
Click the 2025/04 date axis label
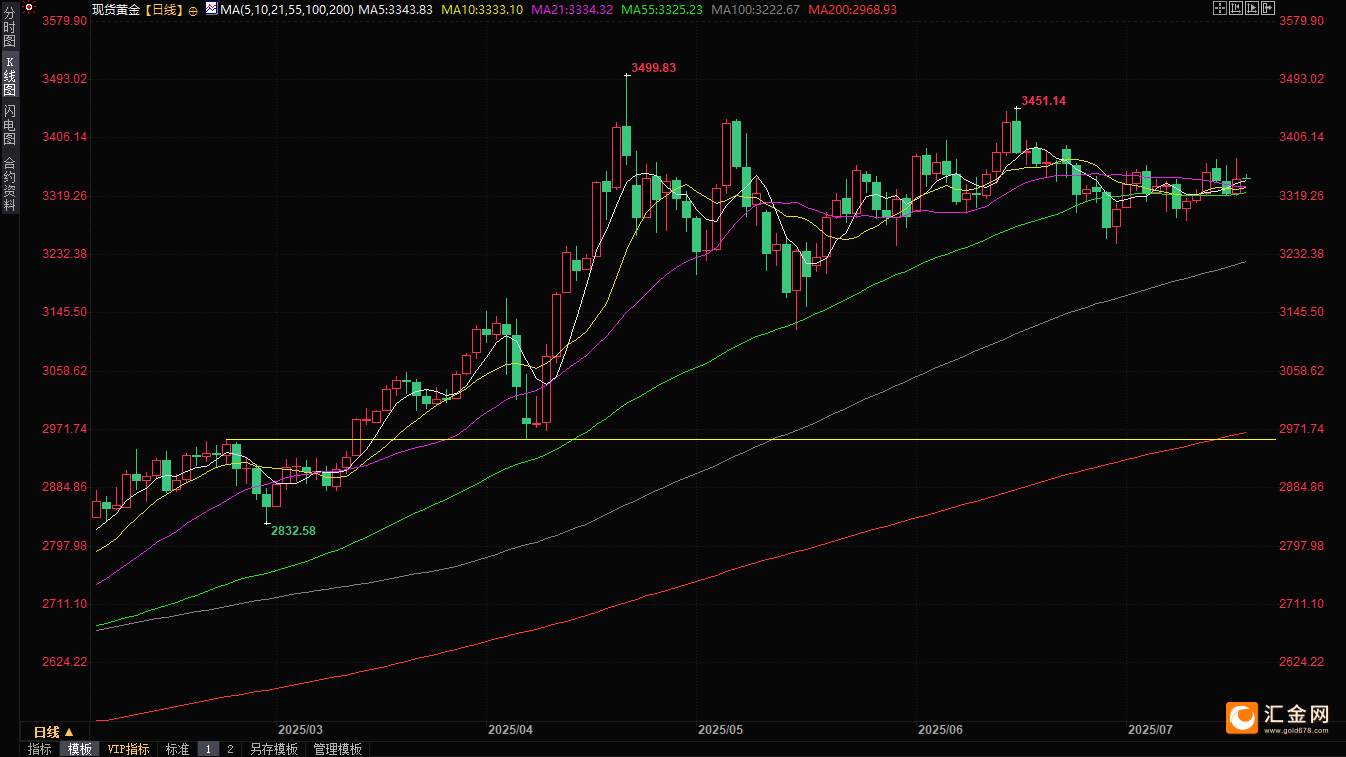tap(510, 731)
